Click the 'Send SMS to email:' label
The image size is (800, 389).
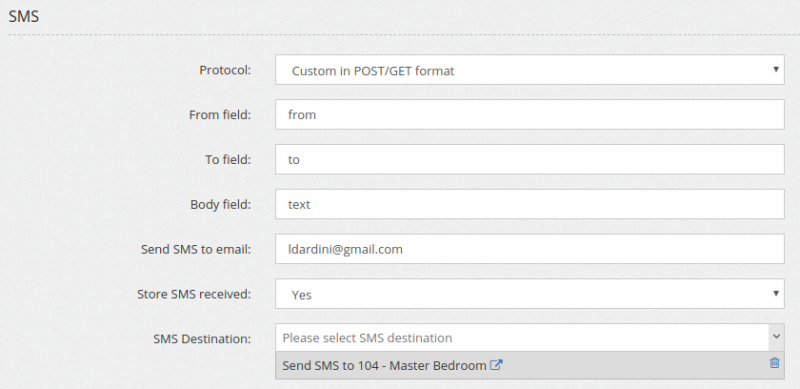[x=196, y=250]
